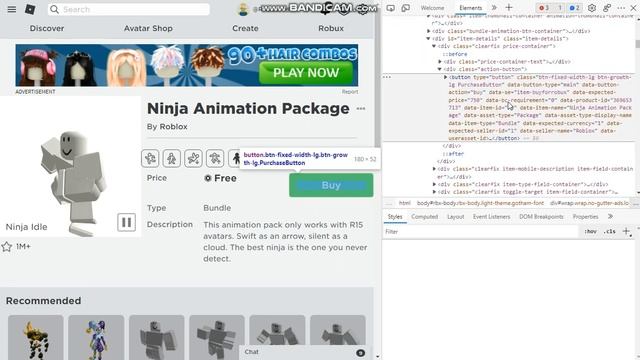Open the Avatar Shop navigation tab
The height and width of the screenshot is (360, 640).
[x=148, y=29]
